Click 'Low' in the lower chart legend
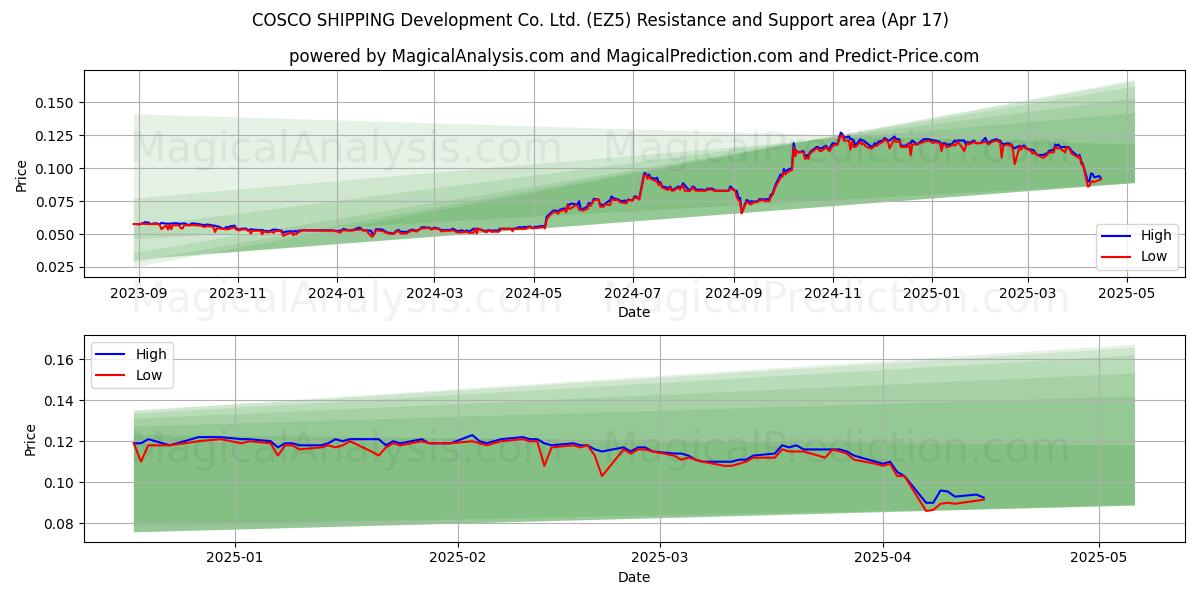The image size is (1200, 600). (150, 376)
